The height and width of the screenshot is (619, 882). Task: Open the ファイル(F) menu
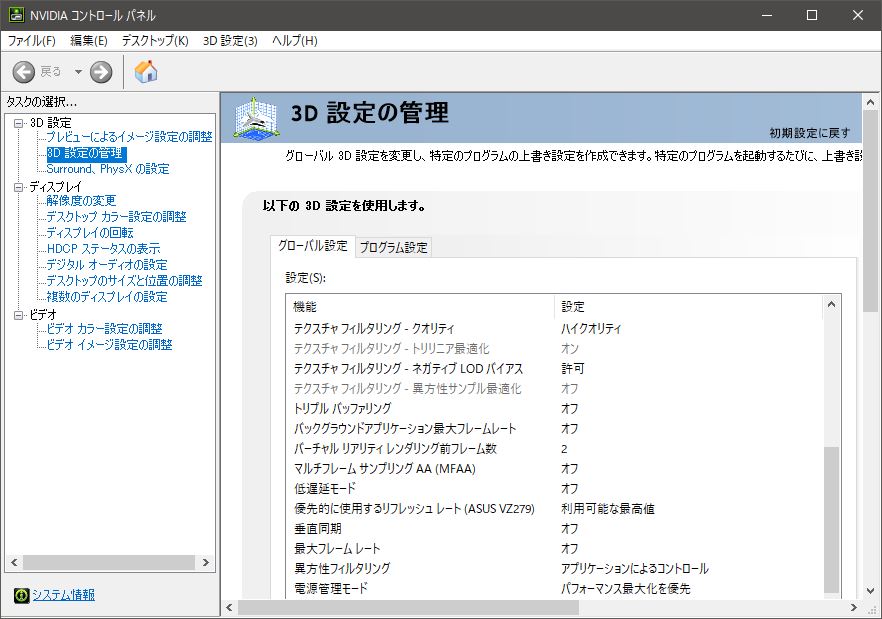coord(32,41)
